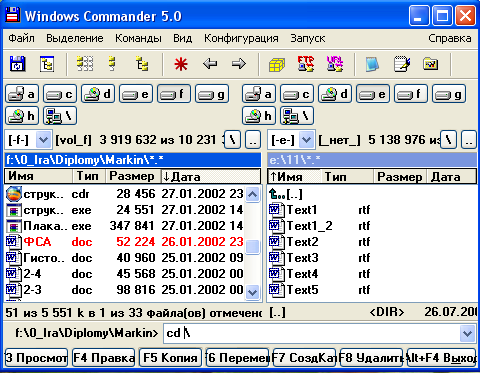Launch the blue notepad toolbar icon
Image resolution: width=480 pixels, height=373 pixels.
372,64
